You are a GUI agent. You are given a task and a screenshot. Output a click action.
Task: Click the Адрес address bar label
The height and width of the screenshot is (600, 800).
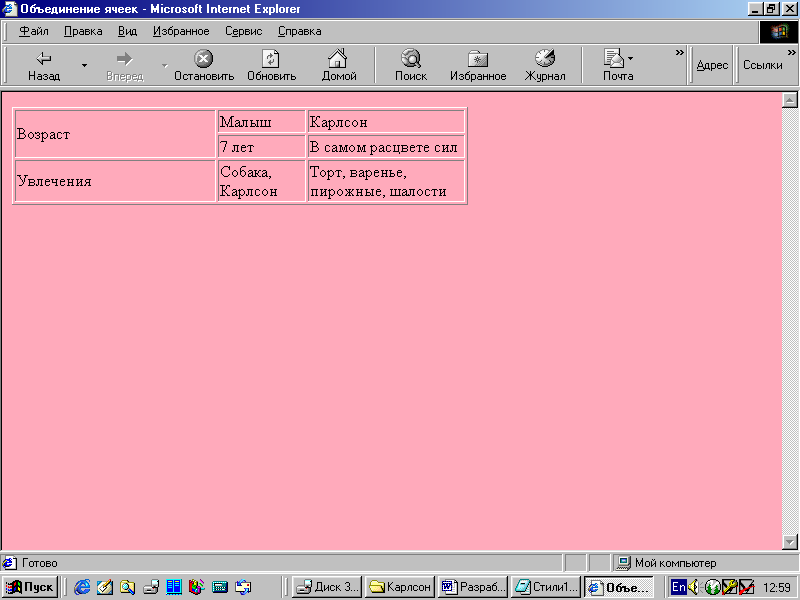(712, 65)
